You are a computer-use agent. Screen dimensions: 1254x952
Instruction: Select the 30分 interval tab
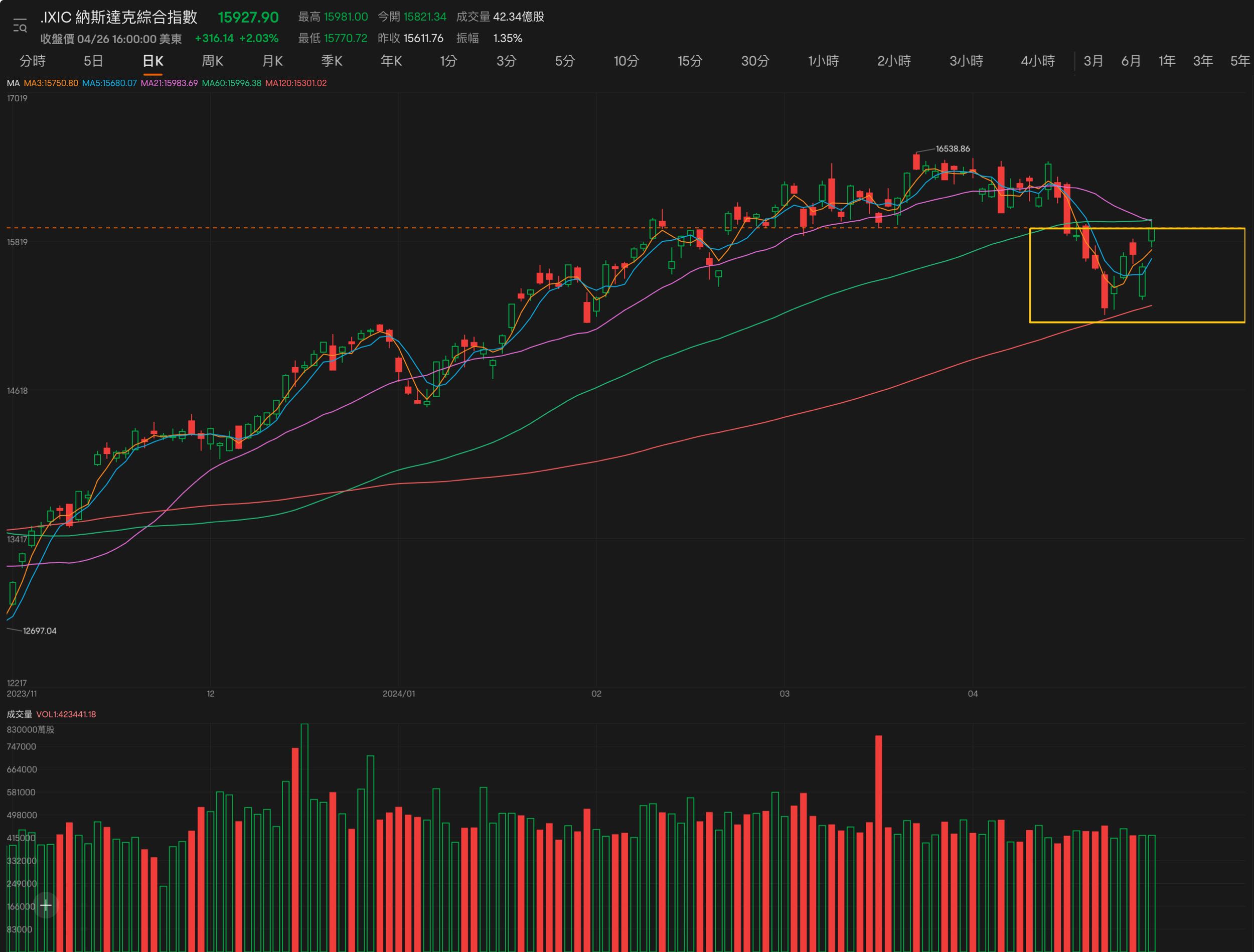point(755,61)
